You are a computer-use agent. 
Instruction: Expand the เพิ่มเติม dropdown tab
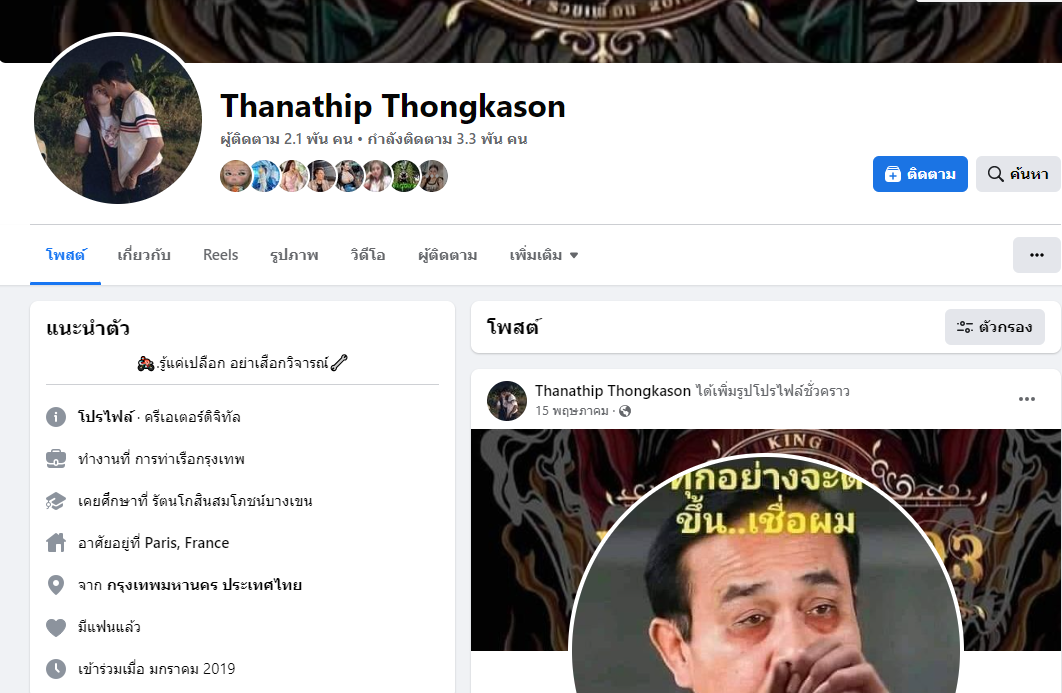pyautogui.click(x=544, y=255)
